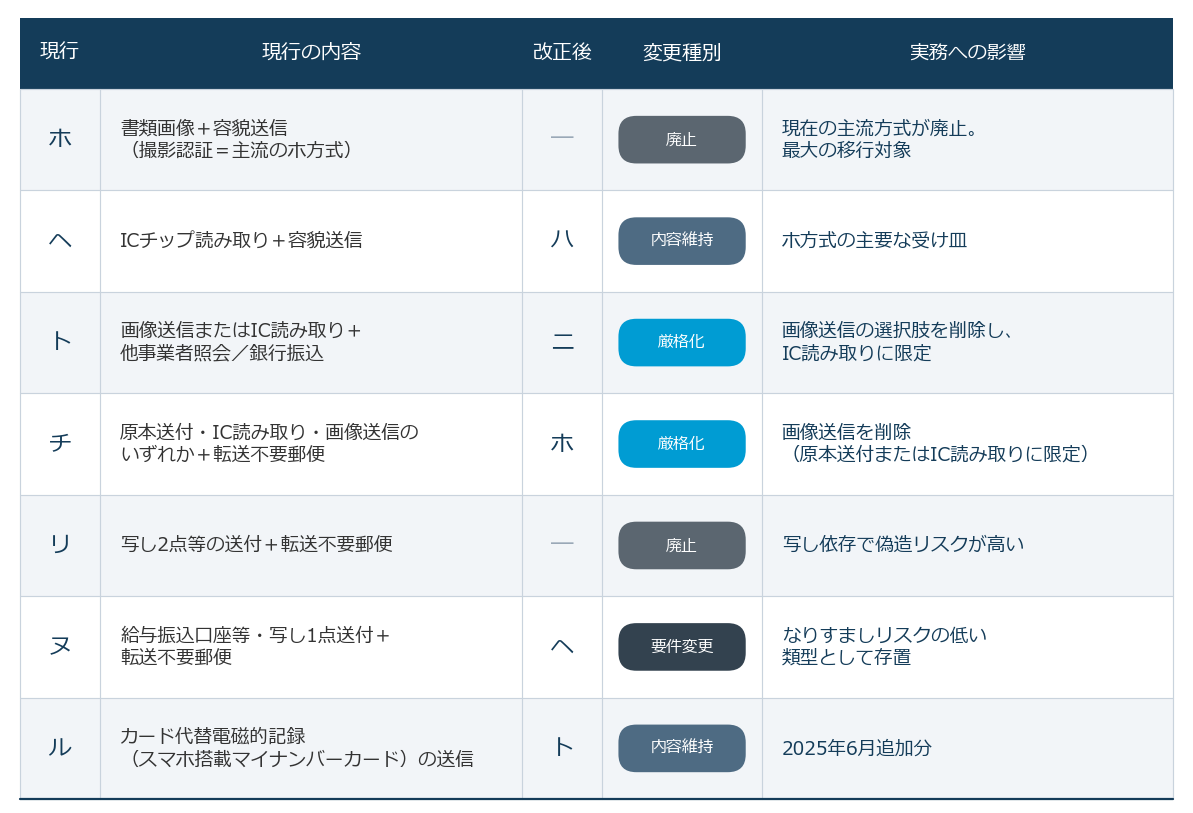The image size is (1193, 813).
Task: Click the 改正後 cell ホ in the チ row
Action: (562, 443)
